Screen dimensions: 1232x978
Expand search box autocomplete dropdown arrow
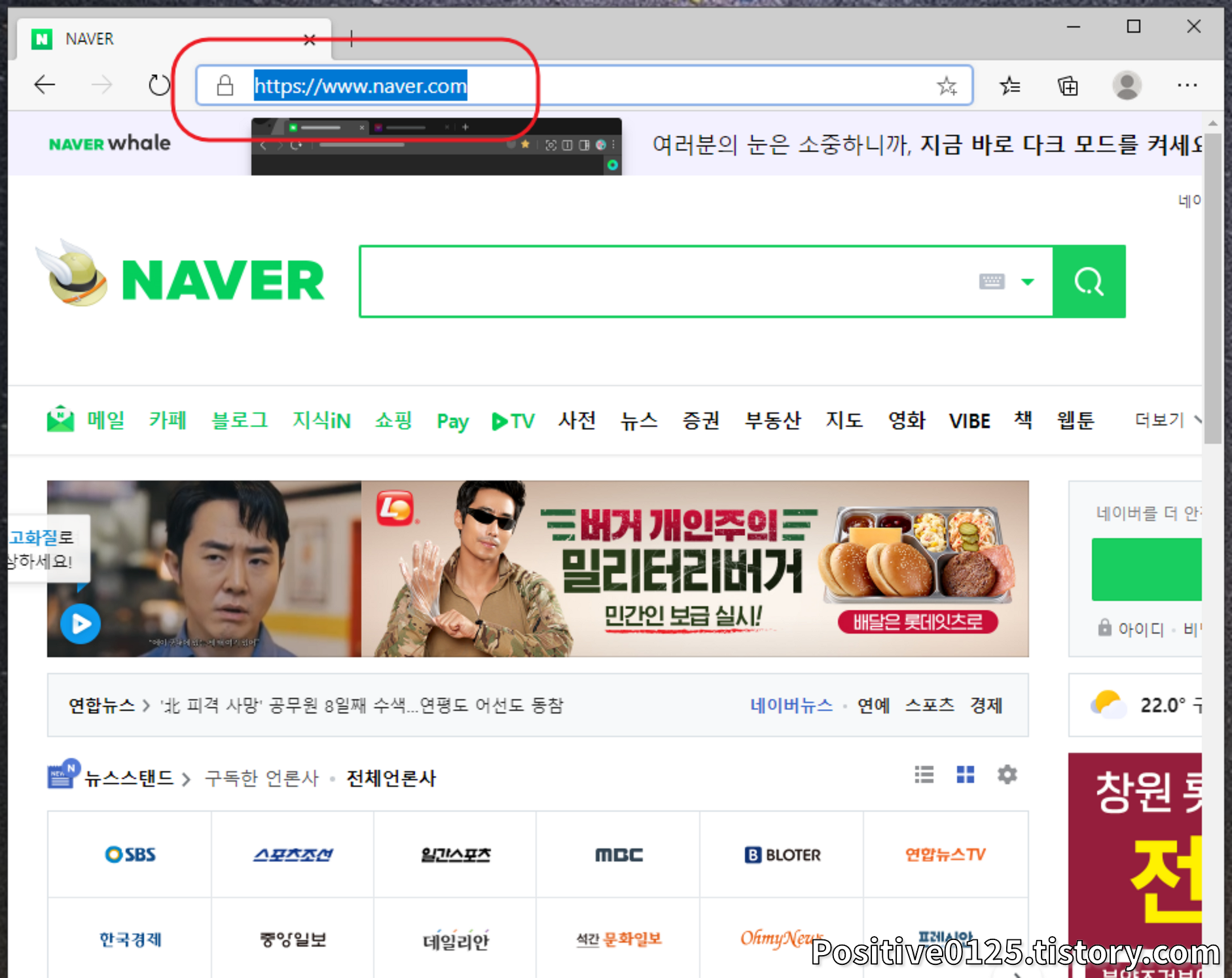pos(1028,282)
